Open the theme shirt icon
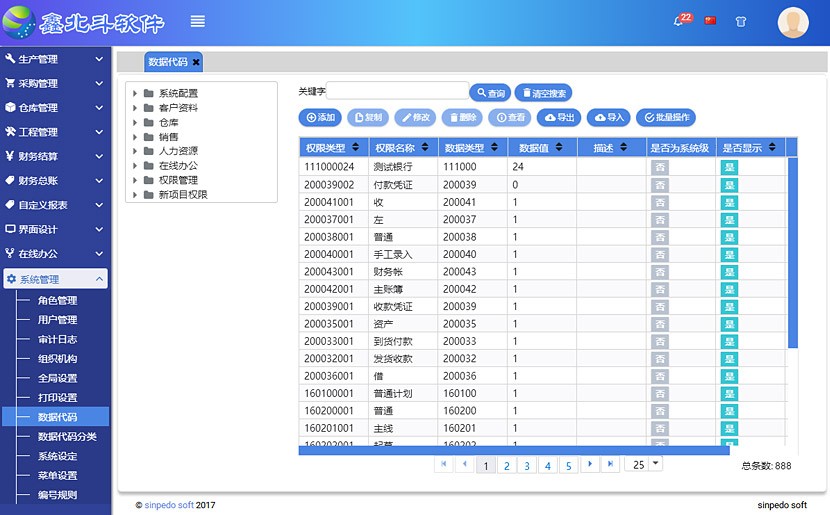830x515 pixels. 741,21
